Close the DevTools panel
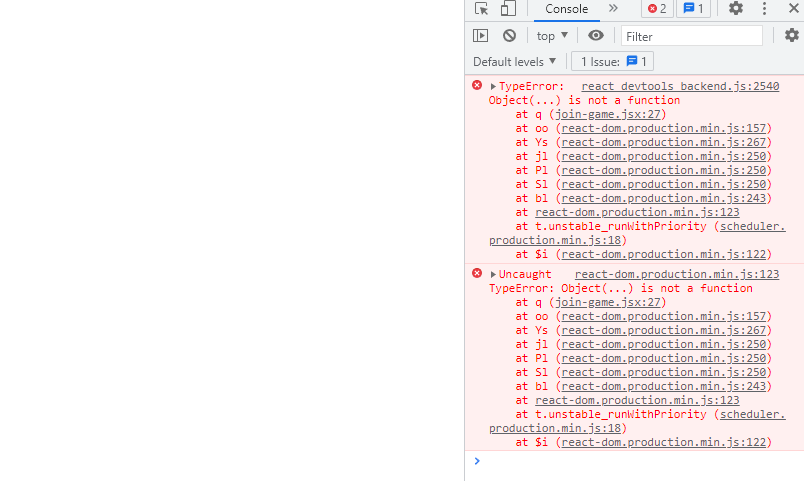804x481 pixels. click(793, 8)
